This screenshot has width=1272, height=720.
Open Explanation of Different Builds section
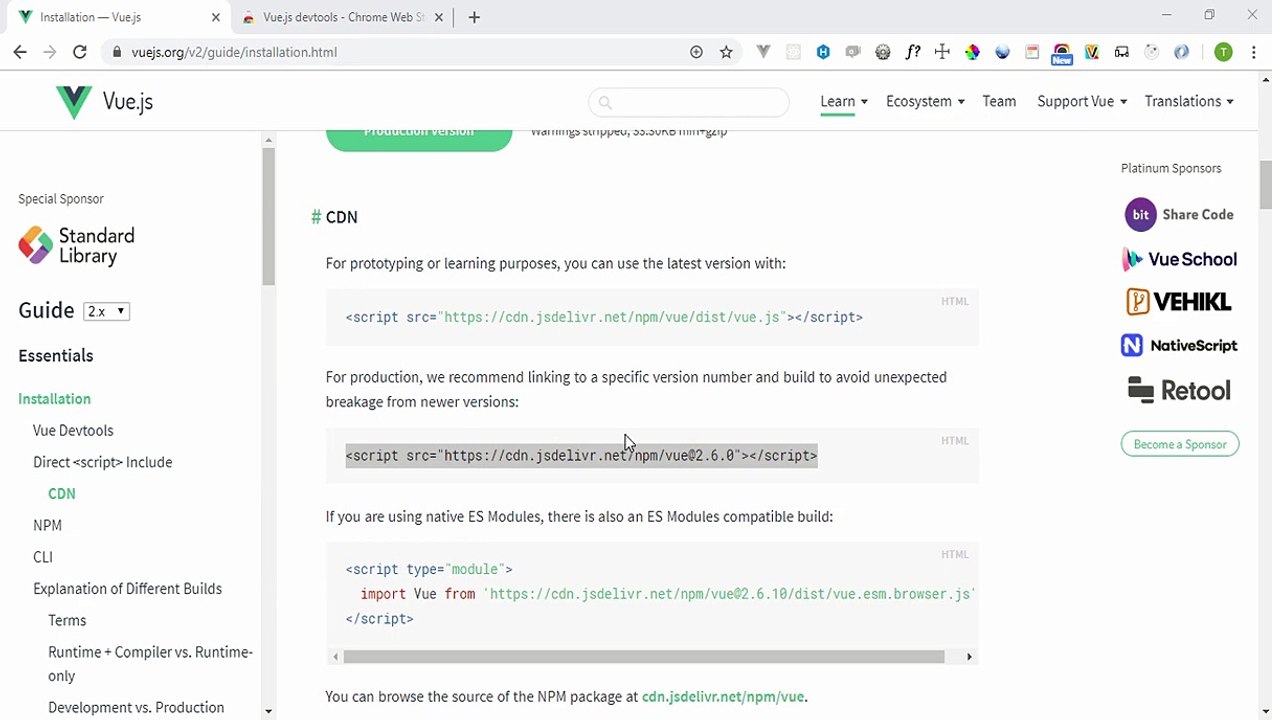(x=127, y=588)
